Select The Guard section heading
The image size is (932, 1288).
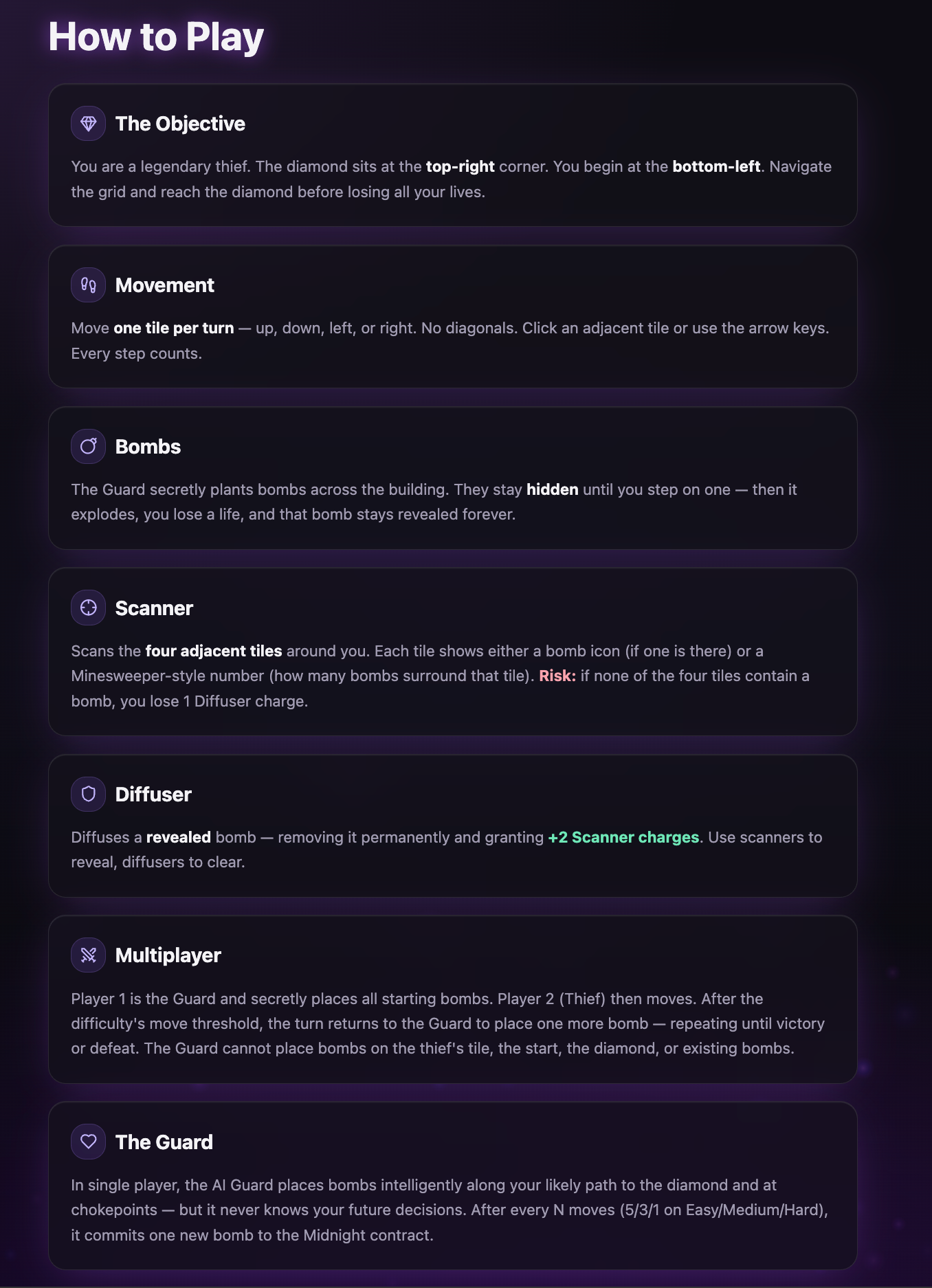pyautogui.click(x=164, y=1142)
